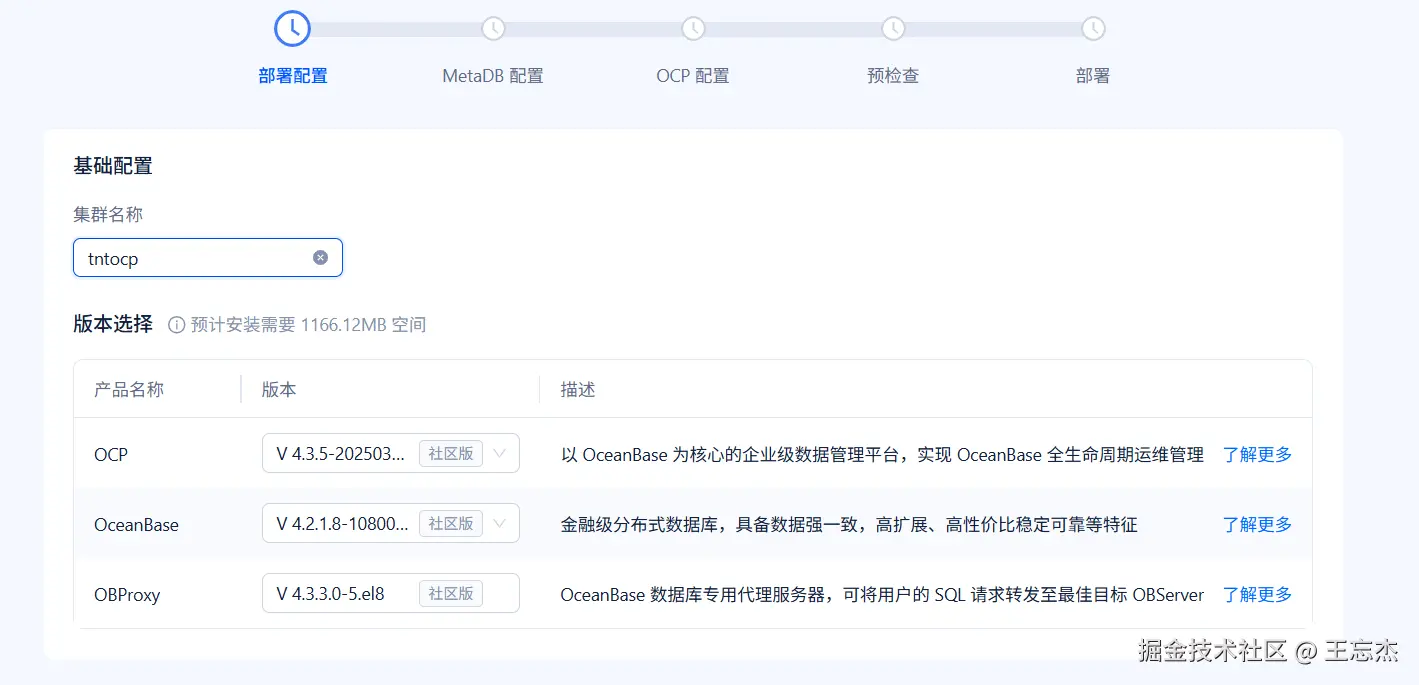Click the text 预计安装需要 1166.12MB 空间
The height and width of the screenshot is (685, 1419).
click(x=309, y=325)
